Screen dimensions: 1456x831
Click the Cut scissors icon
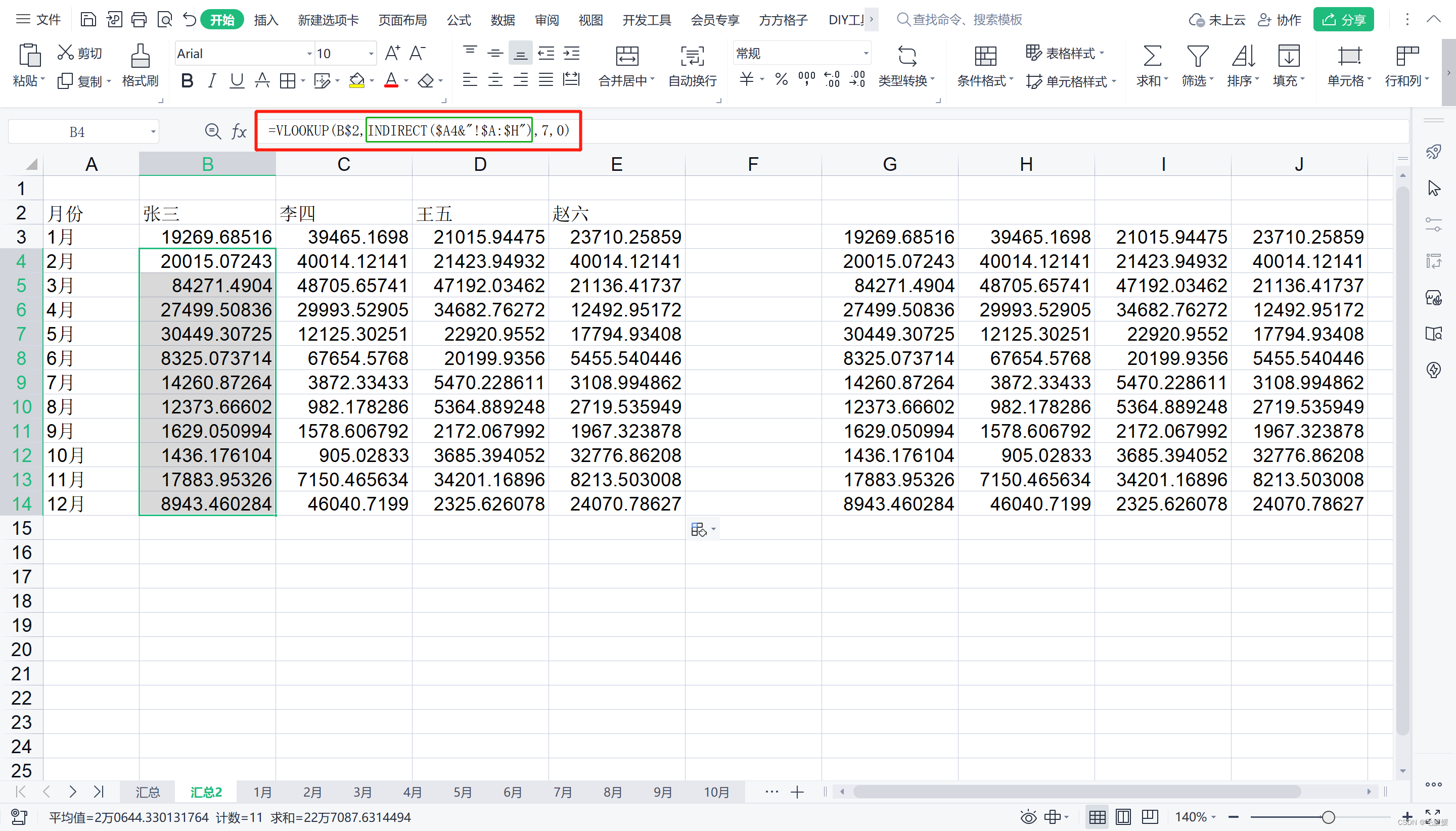tap(65, 53)
